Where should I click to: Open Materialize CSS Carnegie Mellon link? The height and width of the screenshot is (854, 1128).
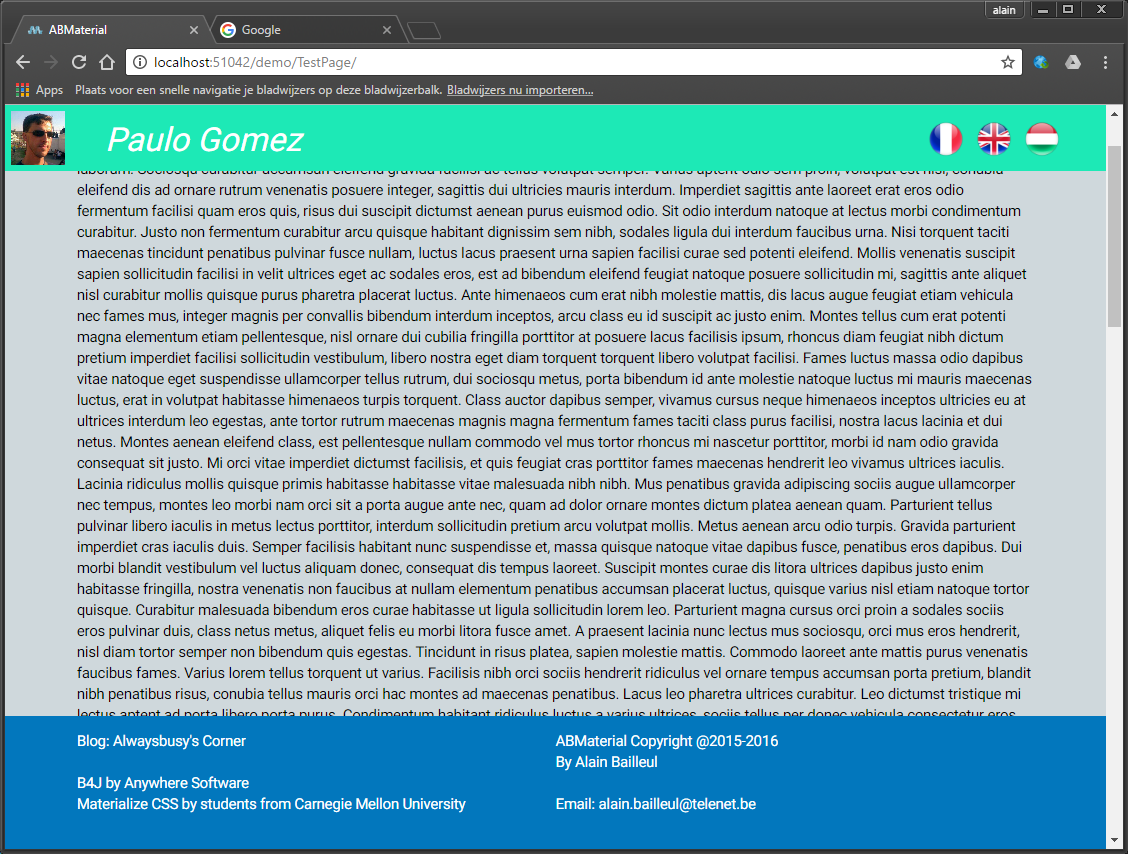coord(271,804)
